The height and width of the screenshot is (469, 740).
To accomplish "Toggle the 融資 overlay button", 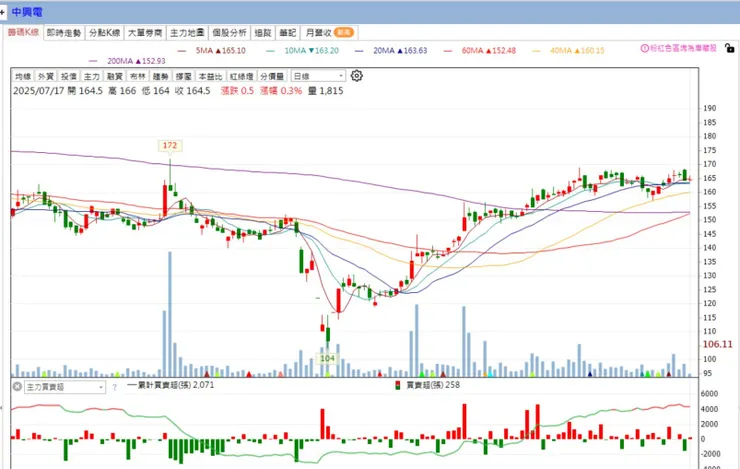I will pyautogui.click(x=115, y=76).
